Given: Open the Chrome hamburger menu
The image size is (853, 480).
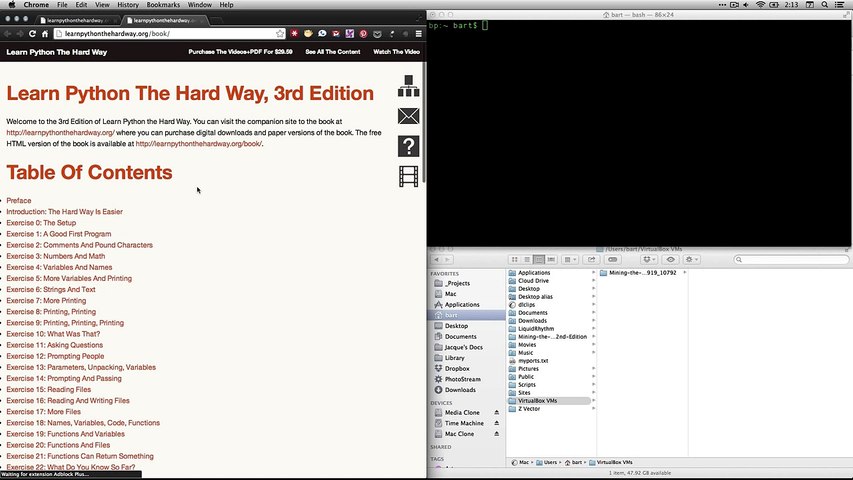Looking at the screenshot, I should (x=418, y=34).
